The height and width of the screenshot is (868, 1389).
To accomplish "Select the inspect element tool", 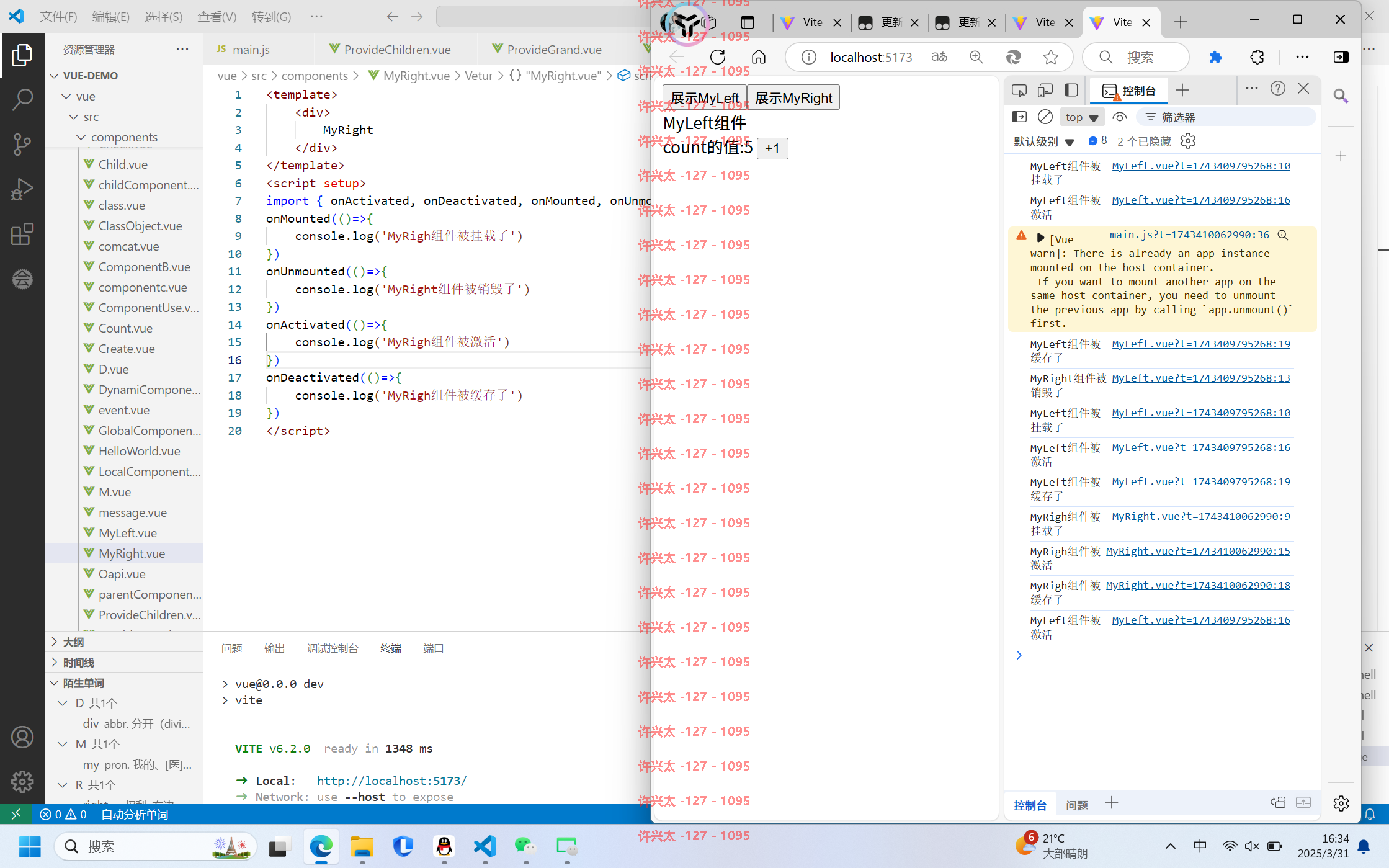I will pos(1019,91).
